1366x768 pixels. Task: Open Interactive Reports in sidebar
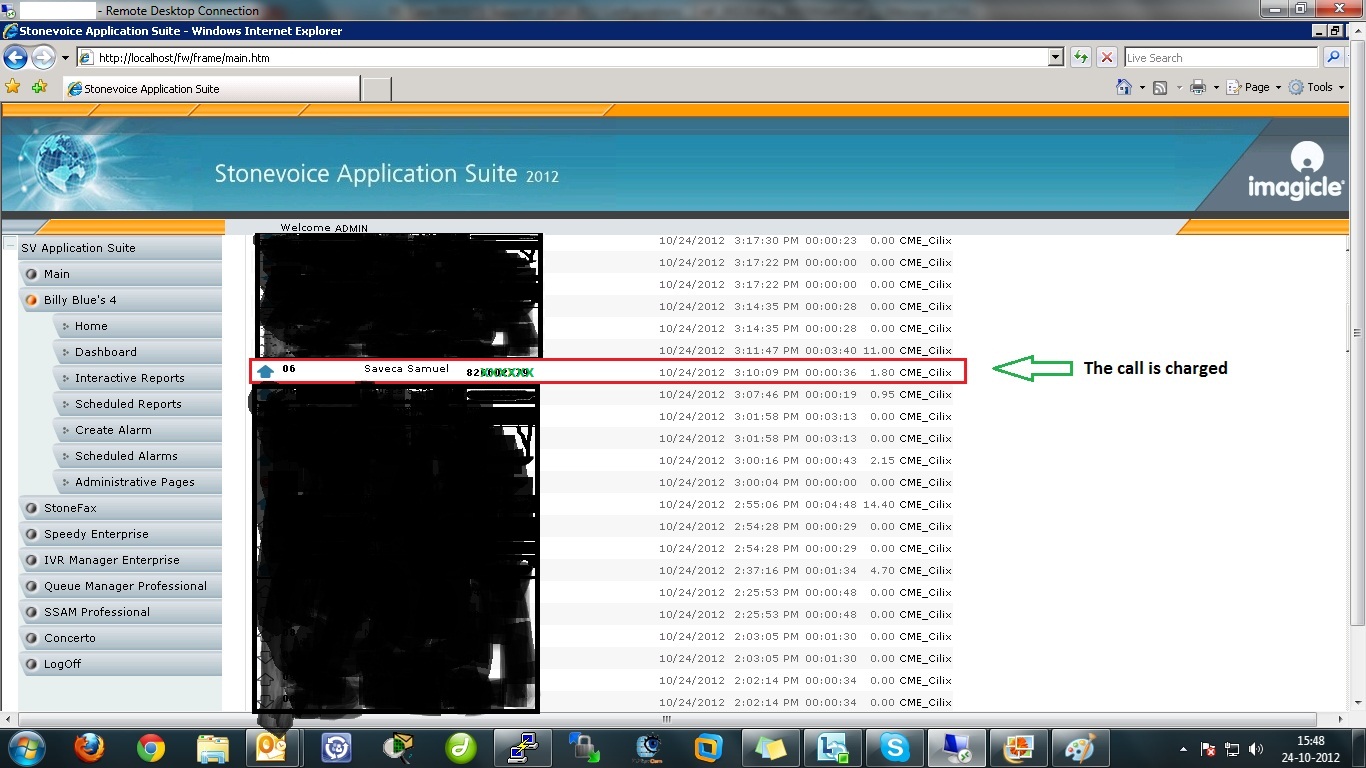(138, 378)
